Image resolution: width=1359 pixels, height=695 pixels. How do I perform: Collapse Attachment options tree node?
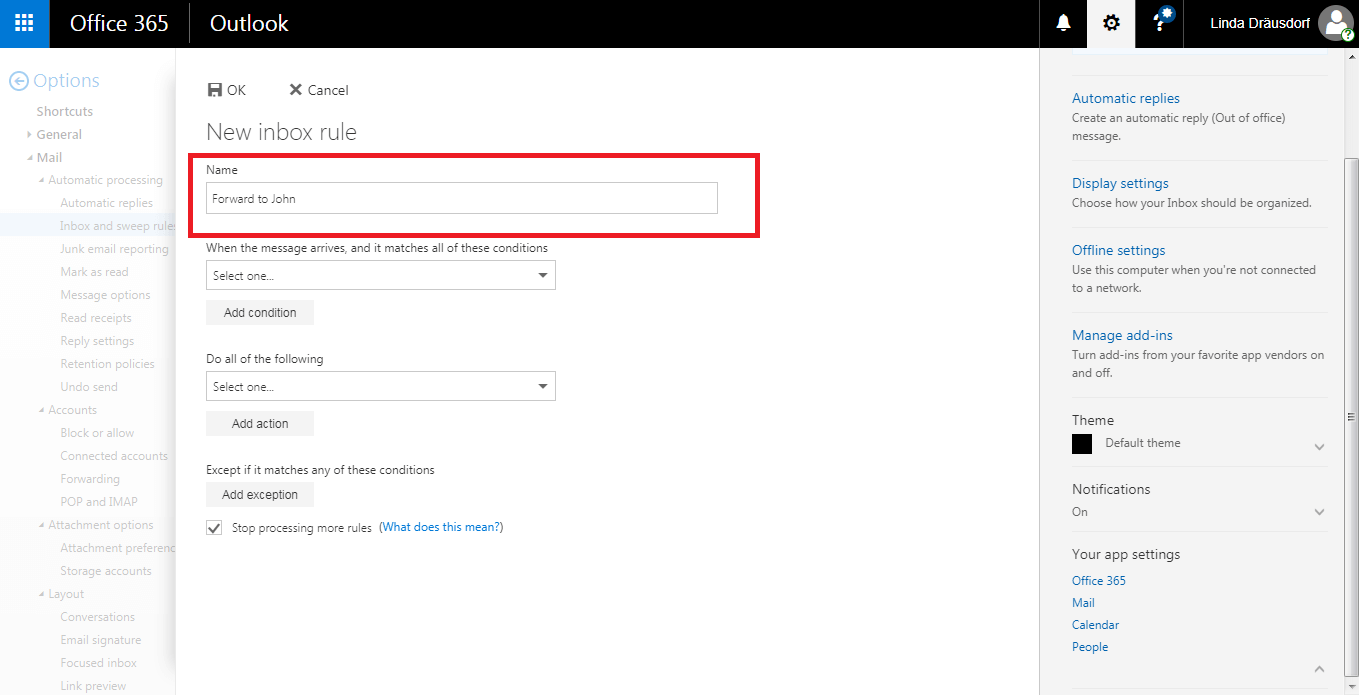click(41, 526)
